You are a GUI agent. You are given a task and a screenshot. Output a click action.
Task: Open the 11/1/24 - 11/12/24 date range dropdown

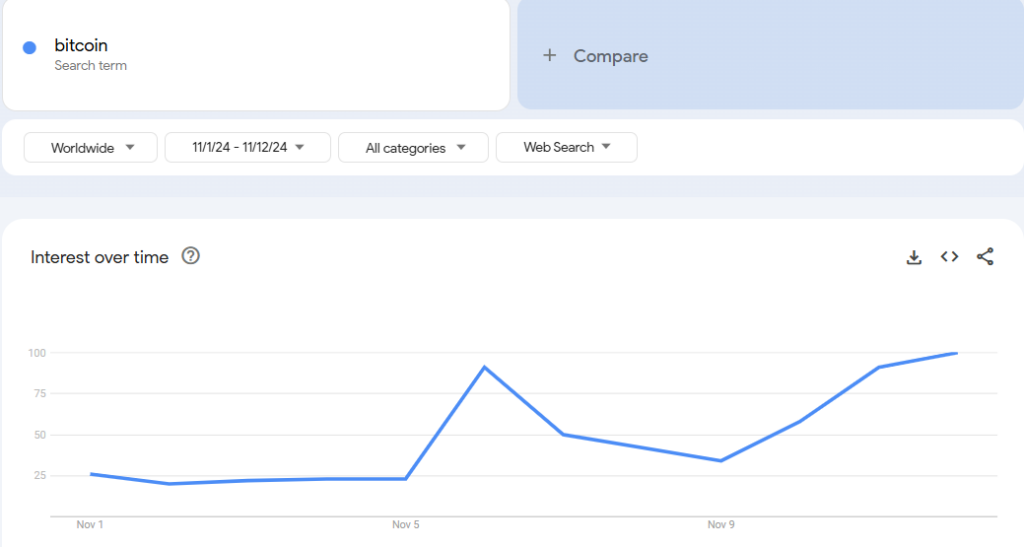click(248, 148)
